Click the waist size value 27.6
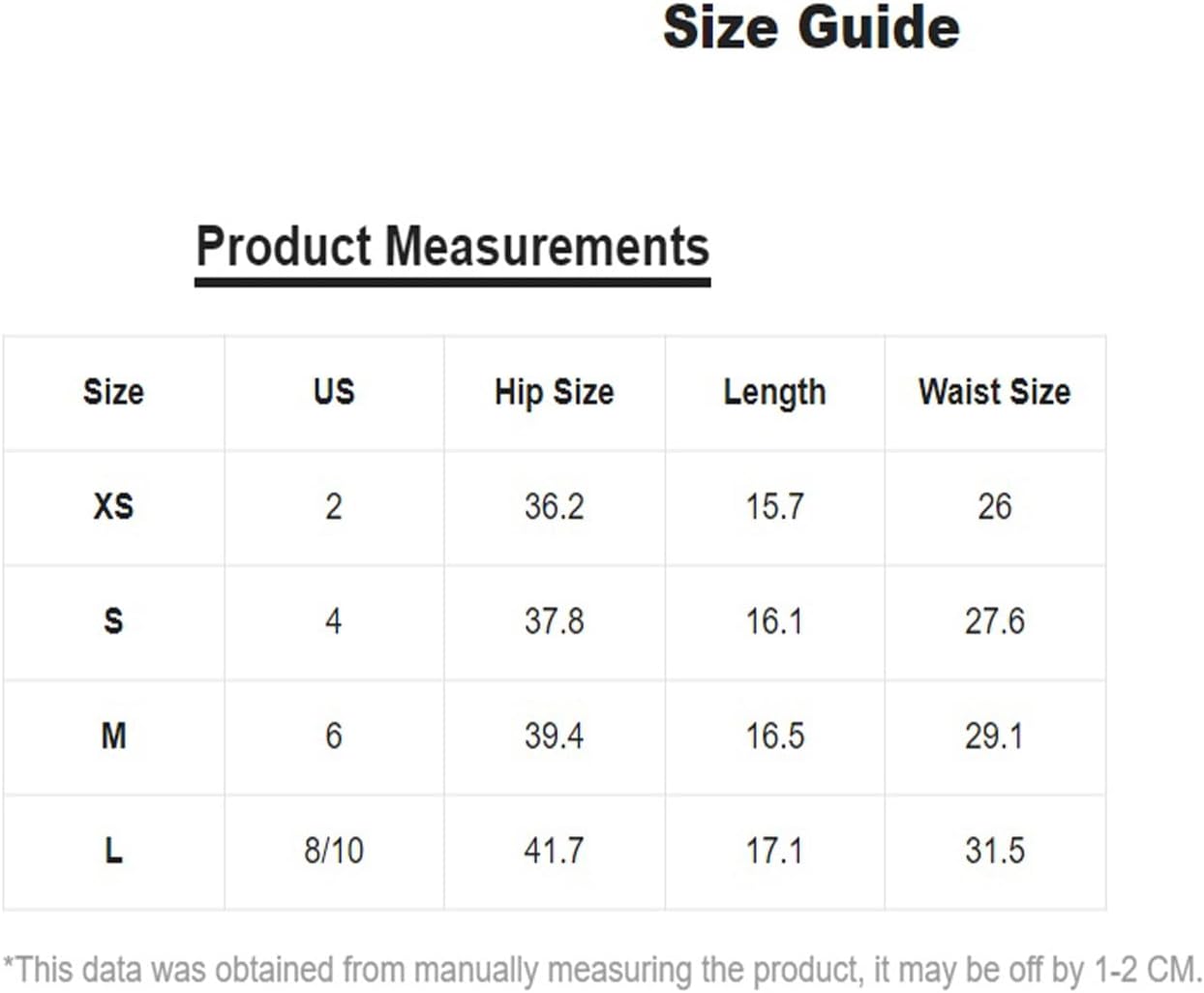Viewport: 1204px width, 993px height. pyautogui.click(x=995, y=620)
